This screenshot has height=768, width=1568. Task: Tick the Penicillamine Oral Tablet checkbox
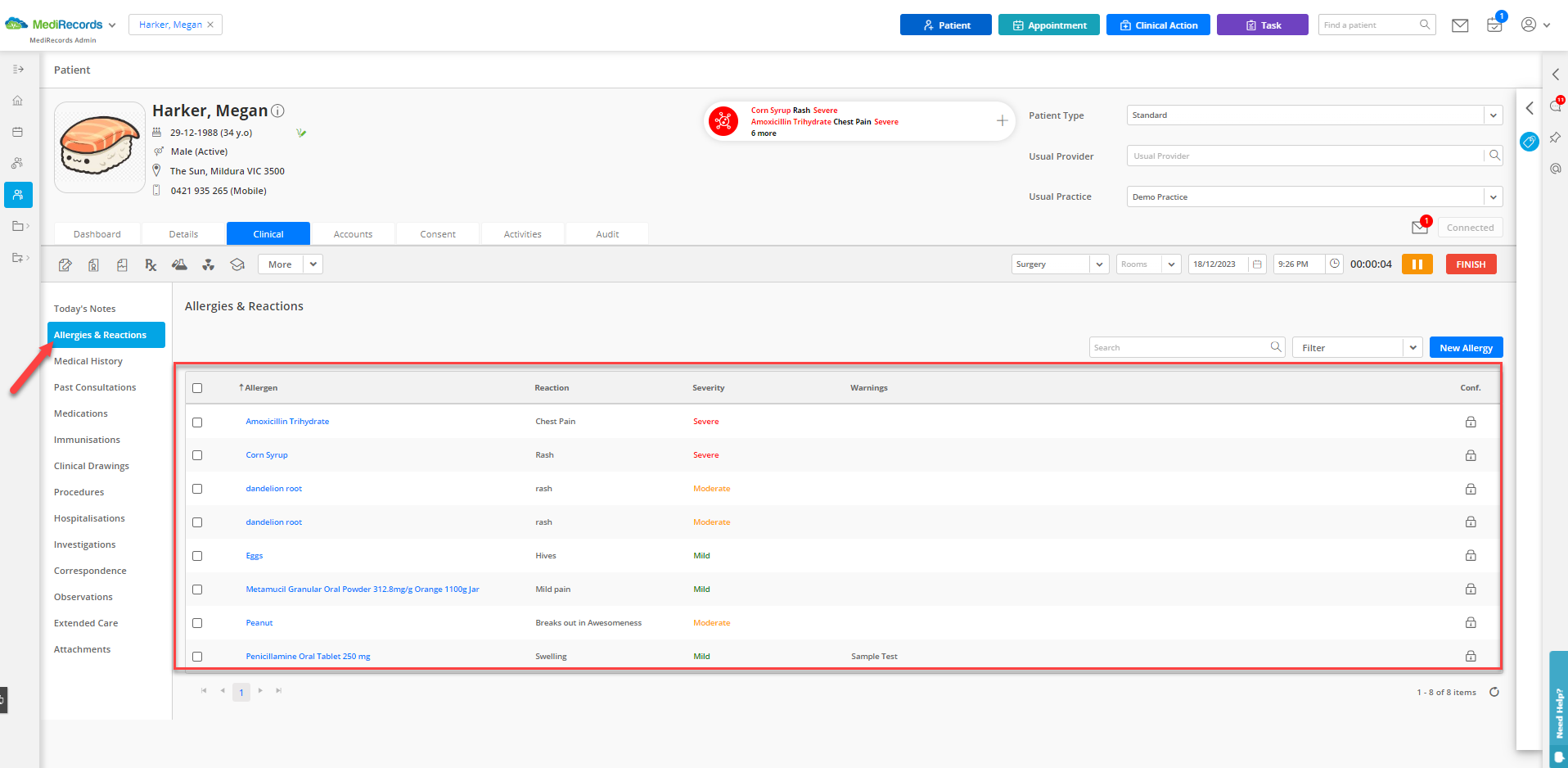pos(197,657)
